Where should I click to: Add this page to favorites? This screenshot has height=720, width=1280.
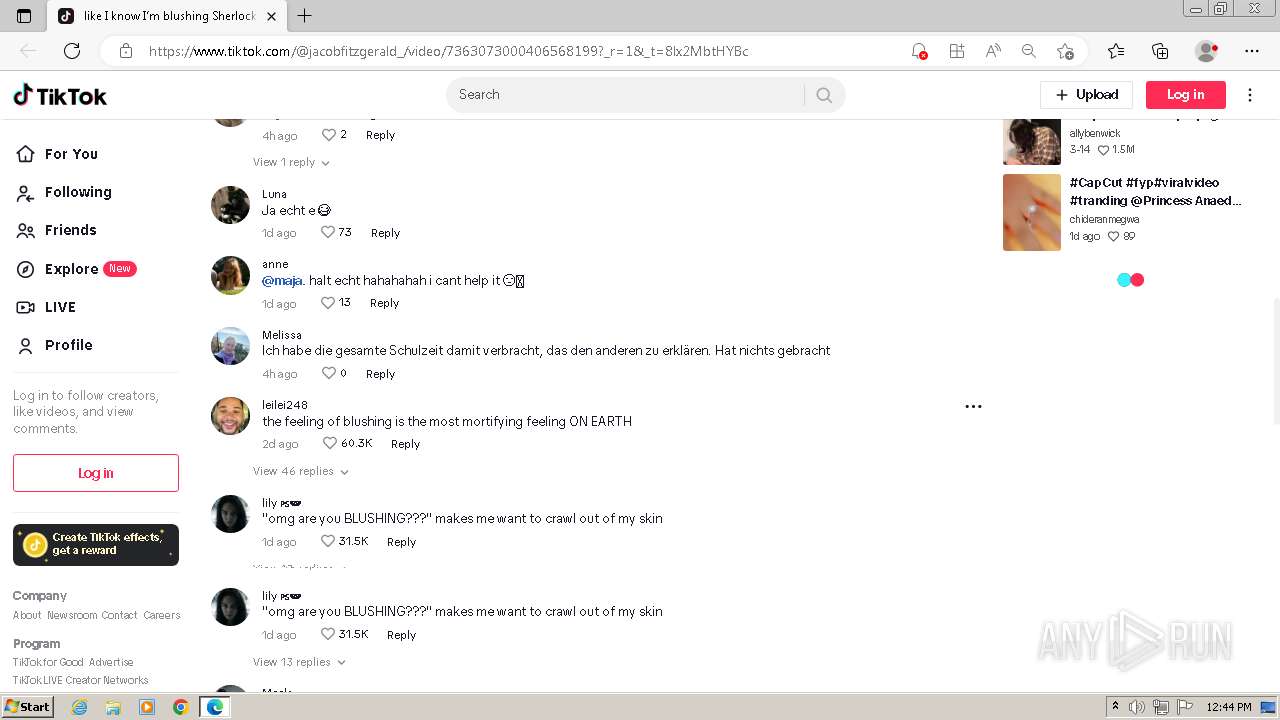pos(1065,51)
